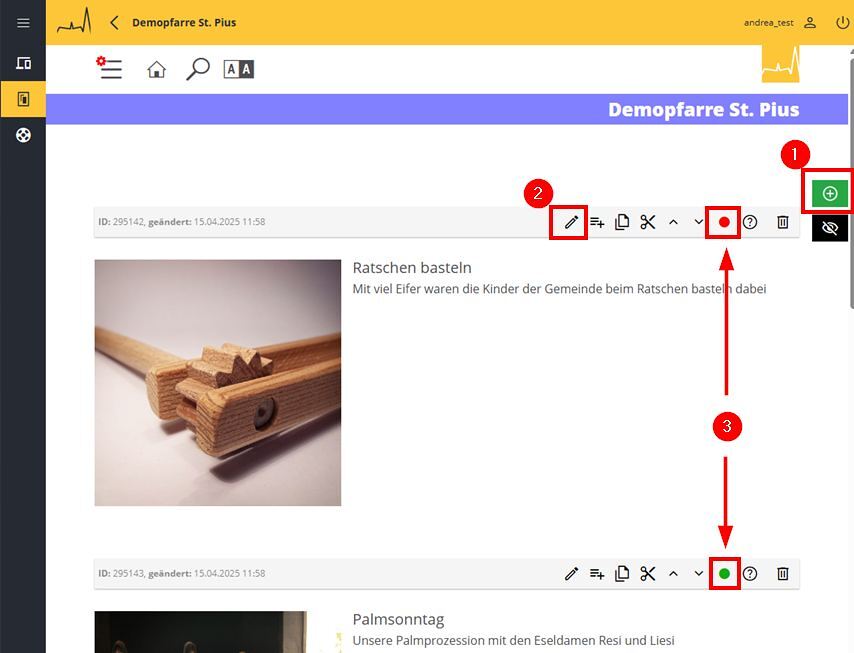The image size is (854, 653).
Task: Click the scissors cut icon for Ratschen basteln
Action: (648, 222)
